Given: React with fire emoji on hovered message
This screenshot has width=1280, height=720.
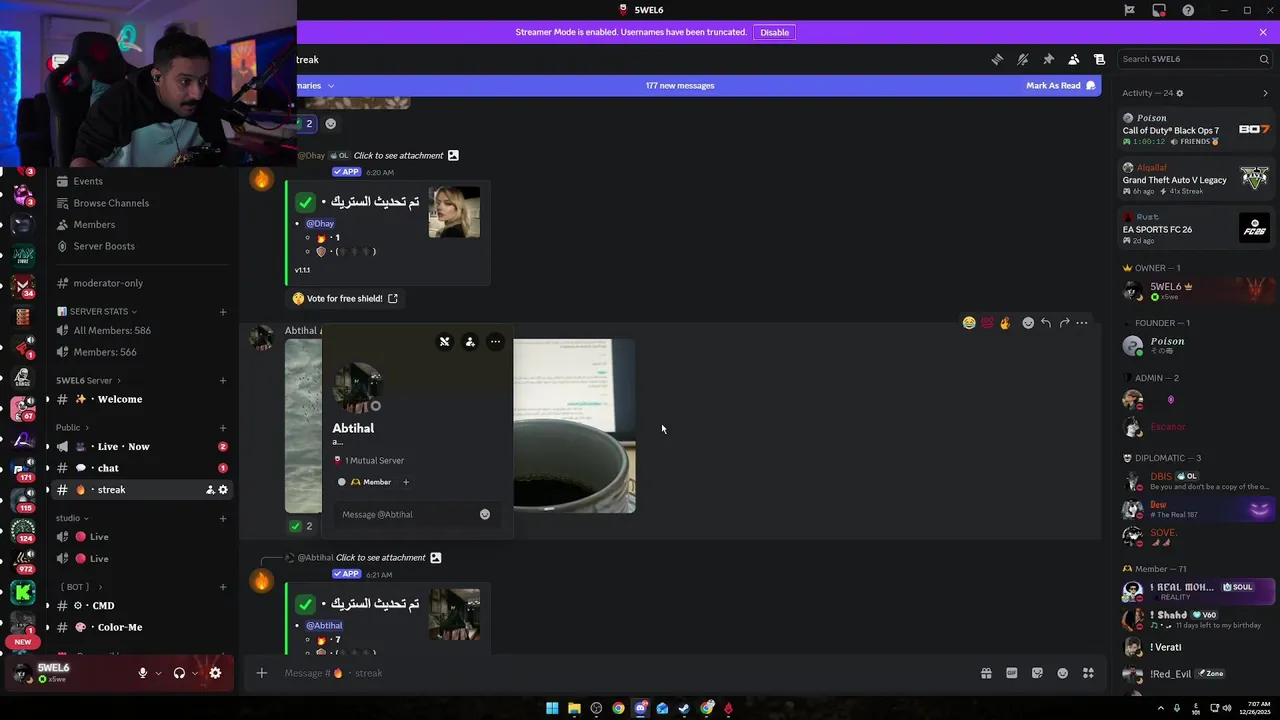Looking at the screenshot, I should click(x=1005, y=323).
